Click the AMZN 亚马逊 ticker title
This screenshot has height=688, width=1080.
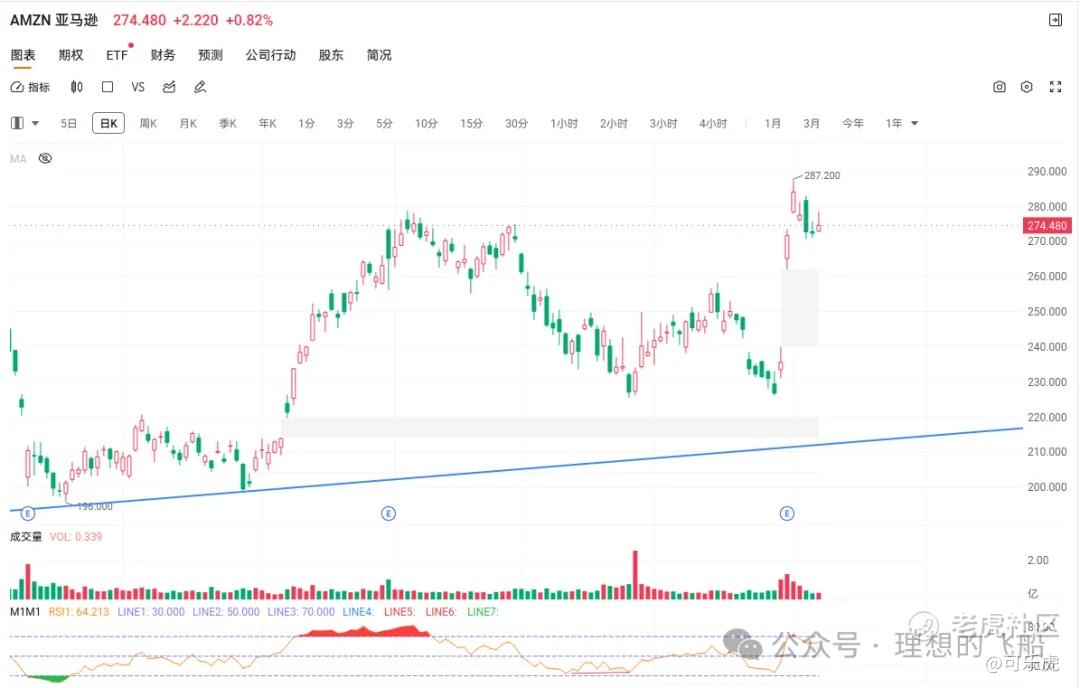point(54,20)
